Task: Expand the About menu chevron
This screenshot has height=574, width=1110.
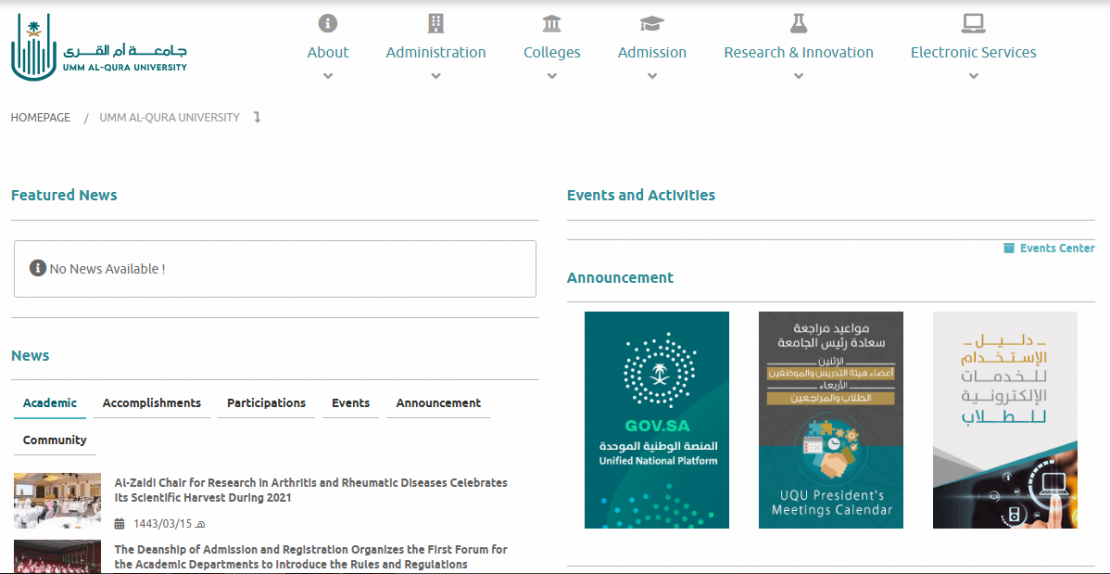Action: click(x=328, y=76)
